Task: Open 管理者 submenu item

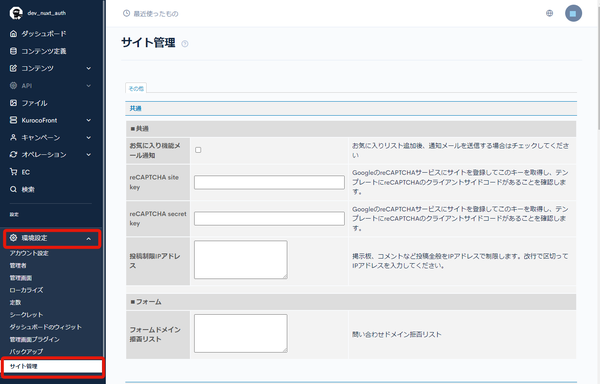Action: [x=18, y=265]
